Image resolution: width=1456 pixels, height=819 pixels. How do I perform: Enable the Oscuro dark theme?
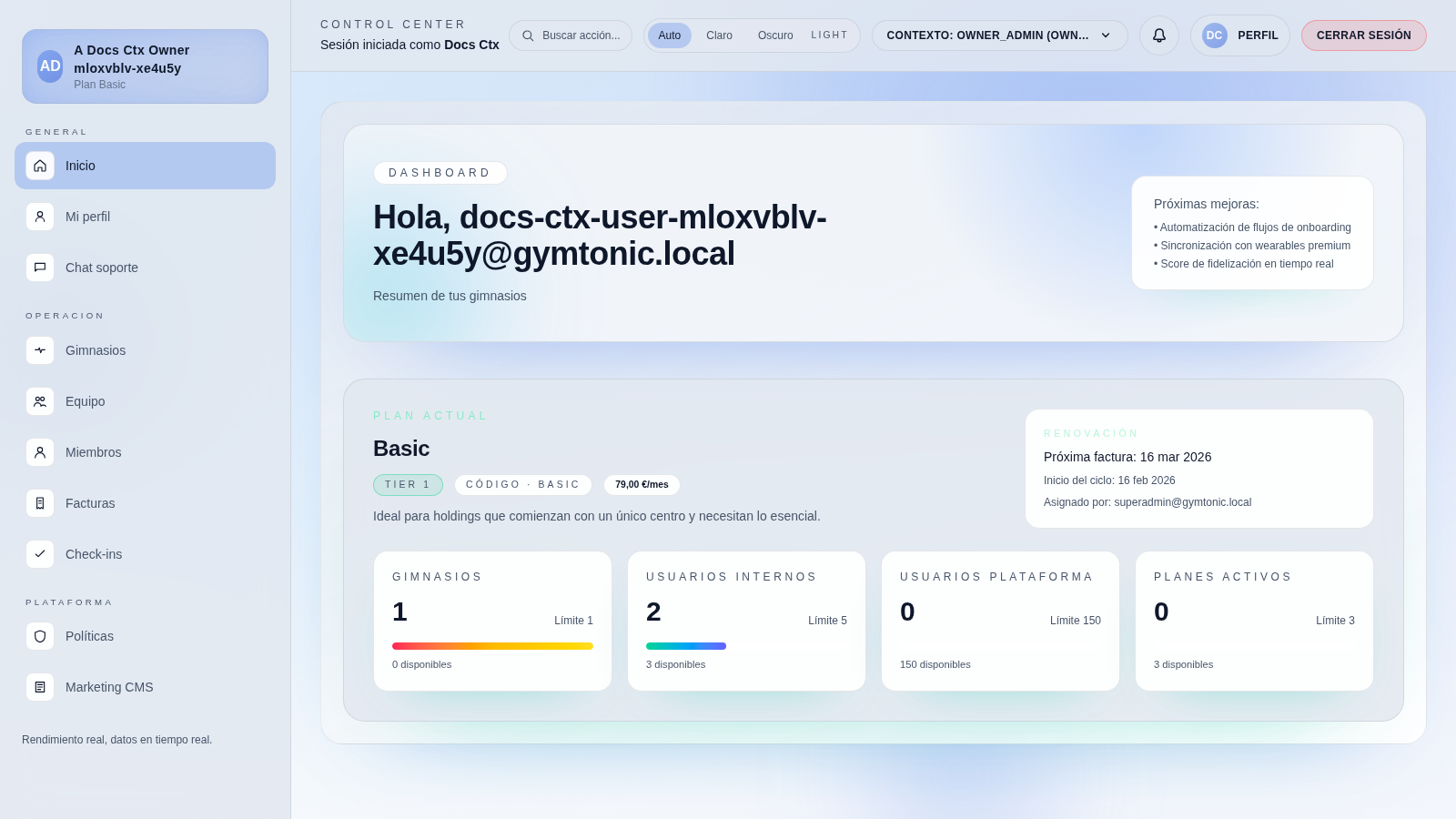[774, 35]
